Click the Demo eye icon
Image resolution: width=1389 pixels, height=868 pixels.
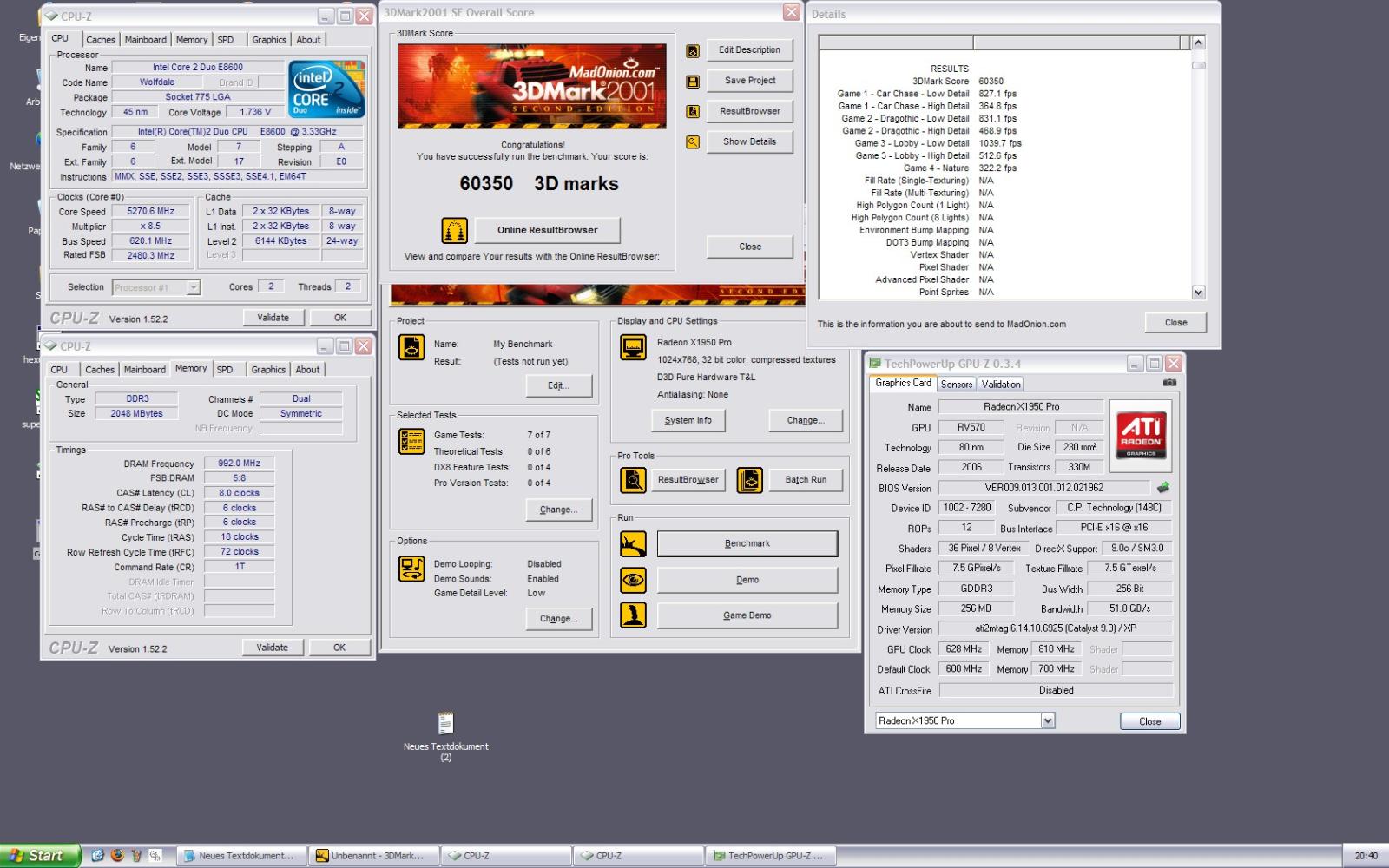point(634,580)
